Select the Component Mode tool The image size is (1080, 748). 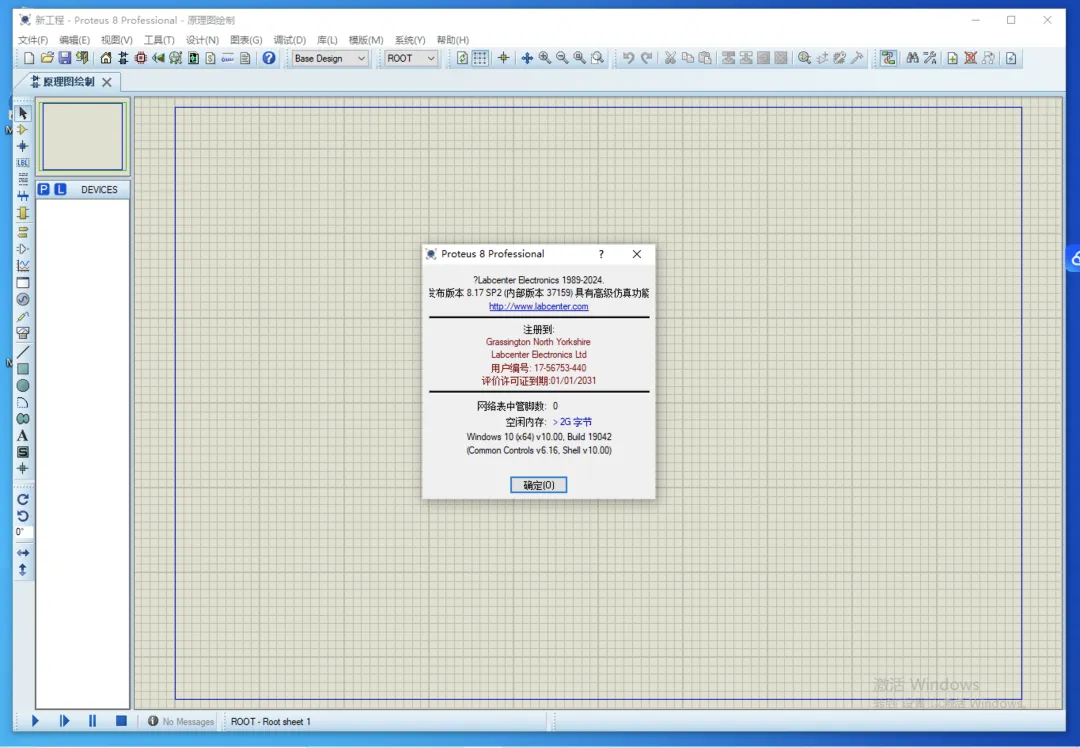point(23,129)
